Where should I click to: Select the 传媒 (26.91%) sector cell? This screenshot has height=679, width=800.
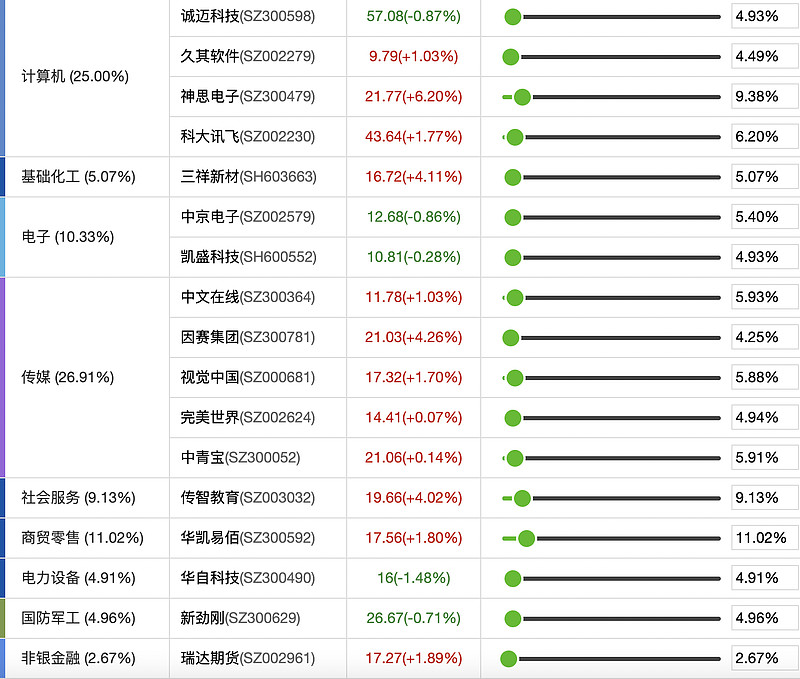pyautogui.click(x=67, y=377)
